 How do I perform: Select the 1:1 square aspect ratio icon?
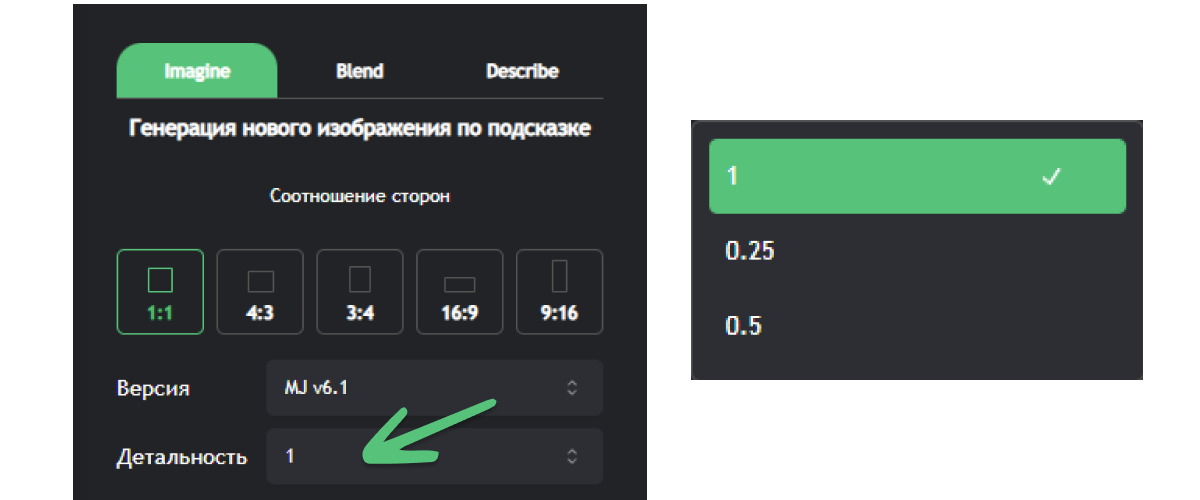pyautogui.click(x=160, y=280)
